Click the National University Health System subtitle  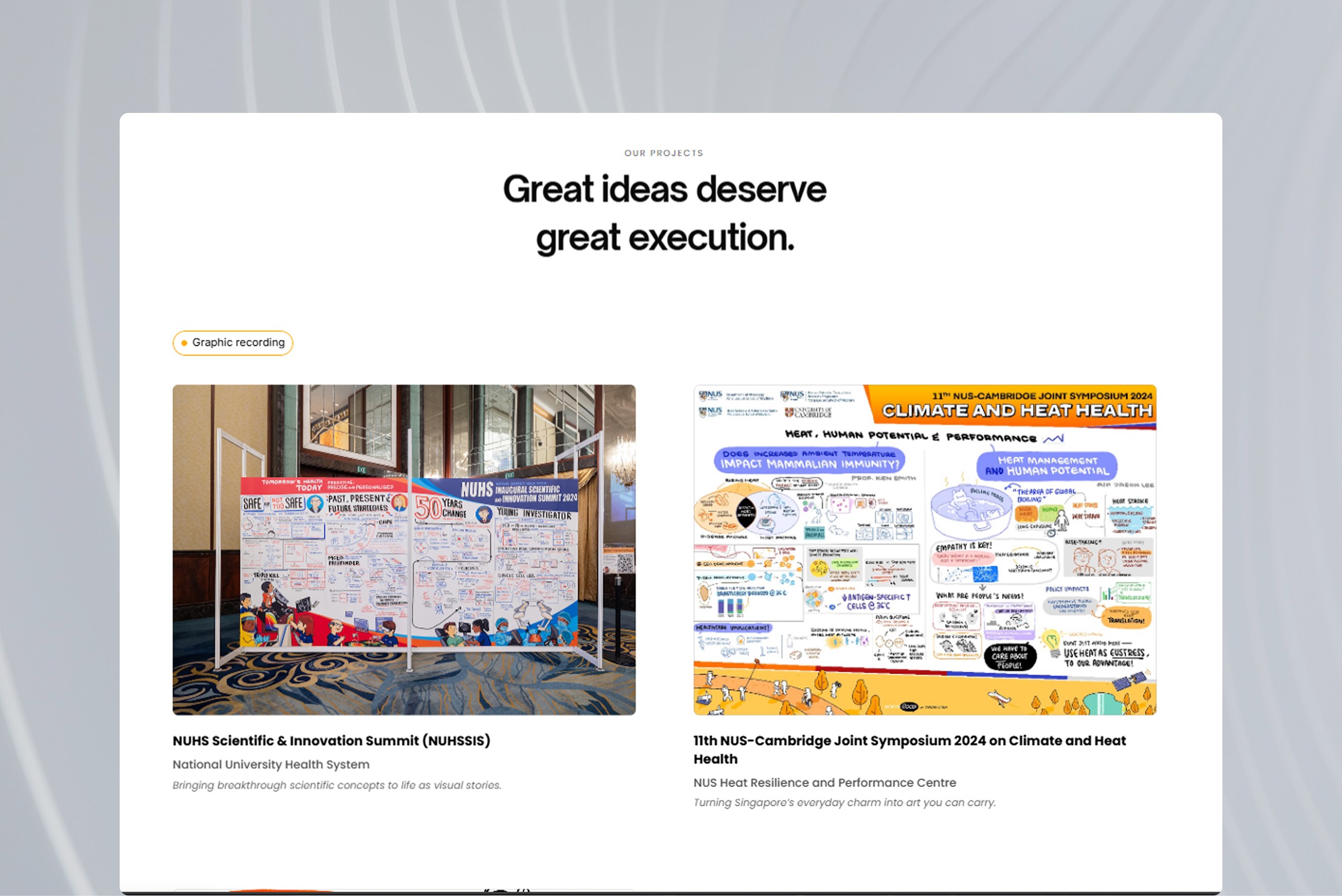click(271, 765)
